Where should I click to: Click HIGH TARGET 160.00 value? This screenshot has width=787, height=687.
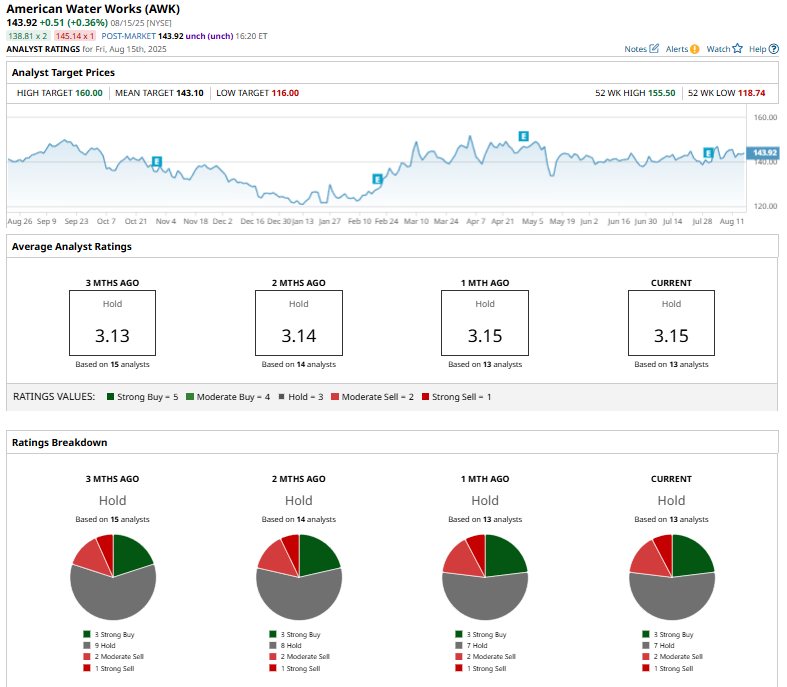click(89, 93)
